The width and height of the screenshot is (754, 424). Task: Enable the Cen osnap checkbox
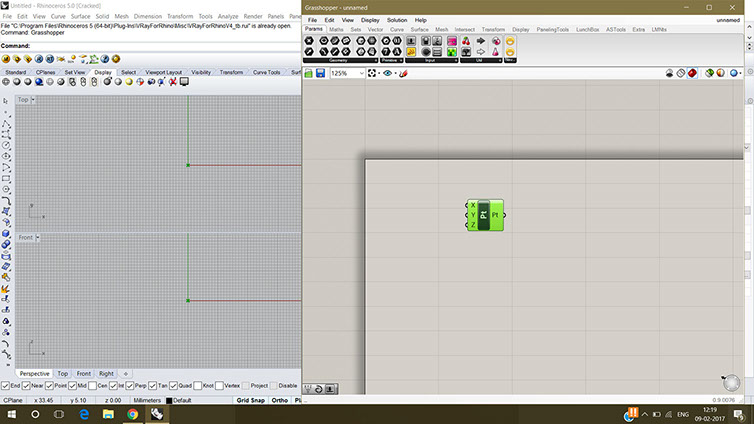[92, 386]
